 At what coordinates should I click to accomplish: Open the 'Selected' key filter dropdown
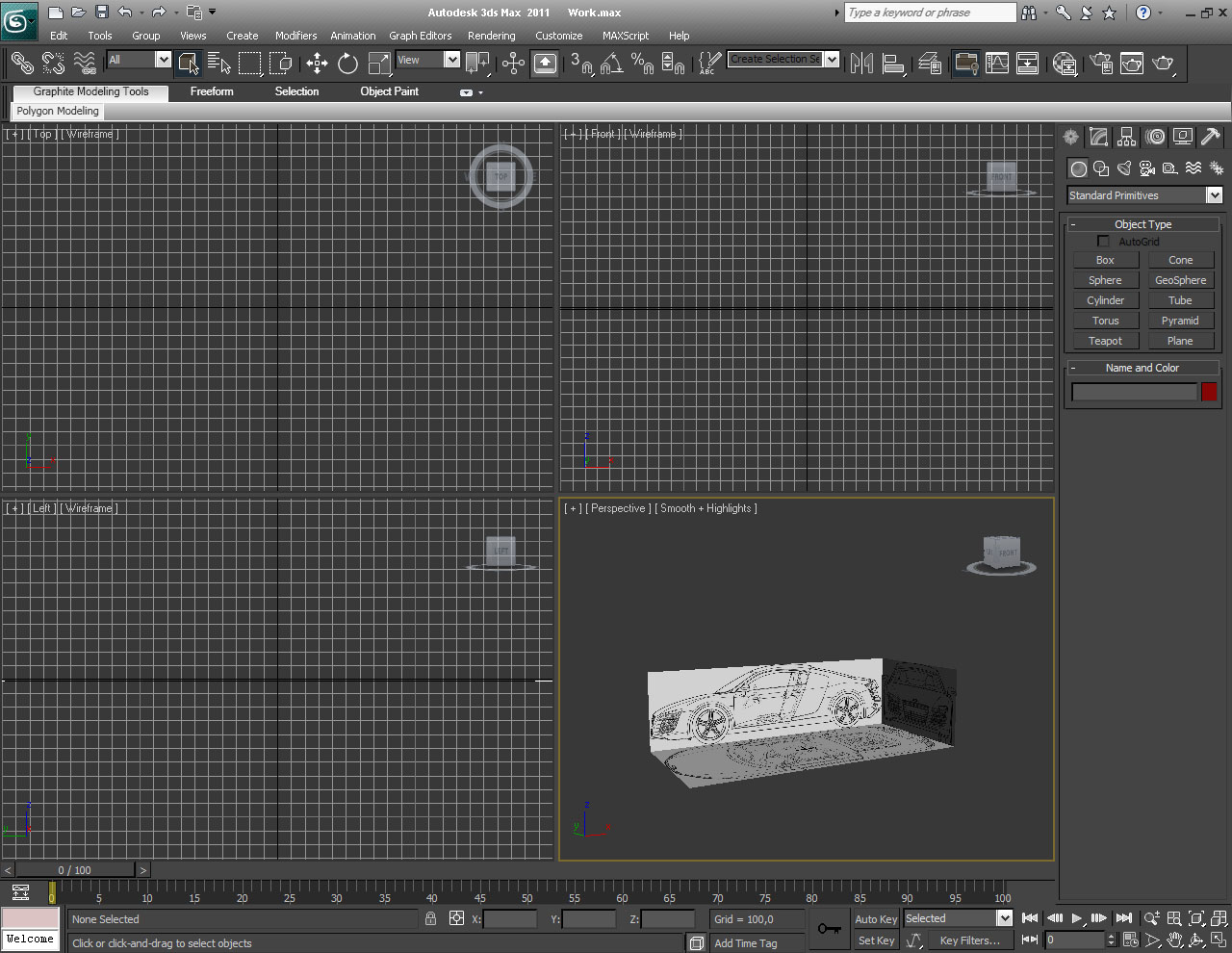1004,918
